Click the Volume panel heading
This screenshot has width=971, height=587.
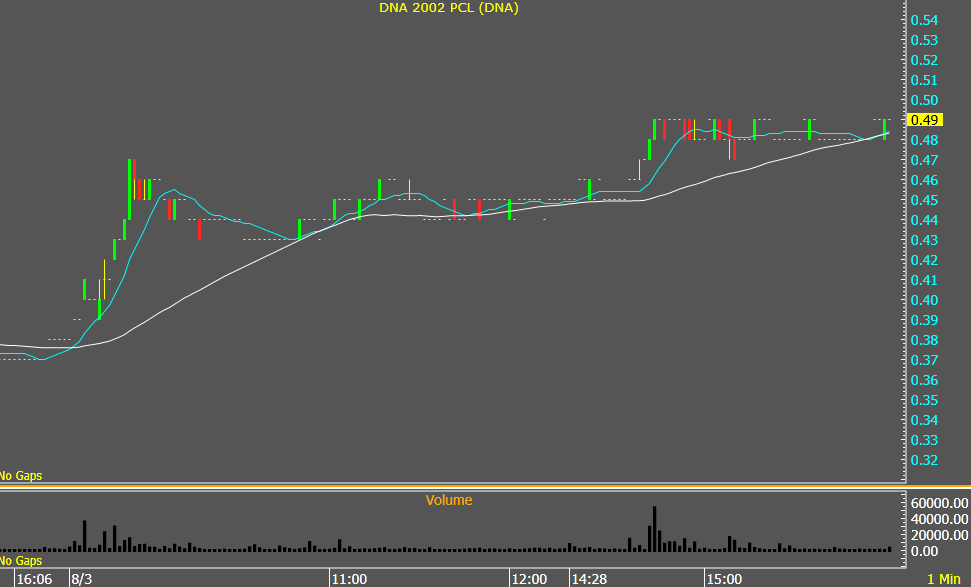coord(449,500)
